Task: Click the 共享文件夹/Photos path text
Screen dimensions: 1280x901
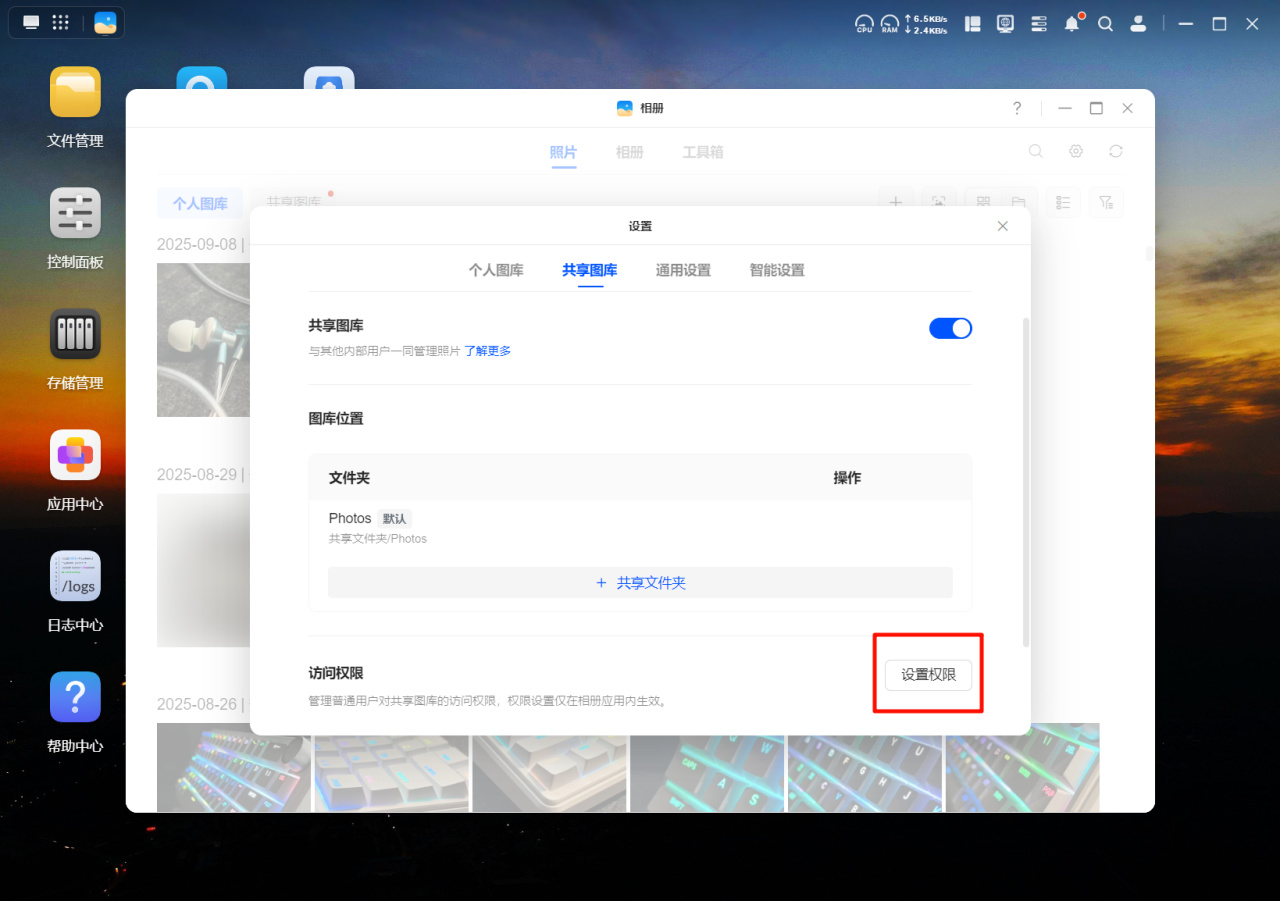Action: 378,539
